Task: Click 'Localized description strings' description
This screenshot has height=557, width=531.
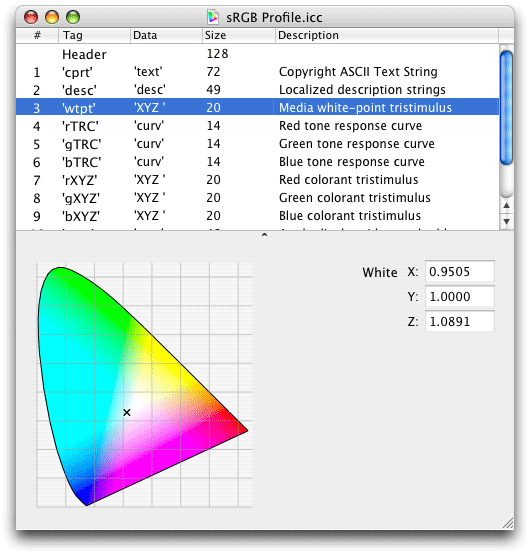Action: pos(362,90)
